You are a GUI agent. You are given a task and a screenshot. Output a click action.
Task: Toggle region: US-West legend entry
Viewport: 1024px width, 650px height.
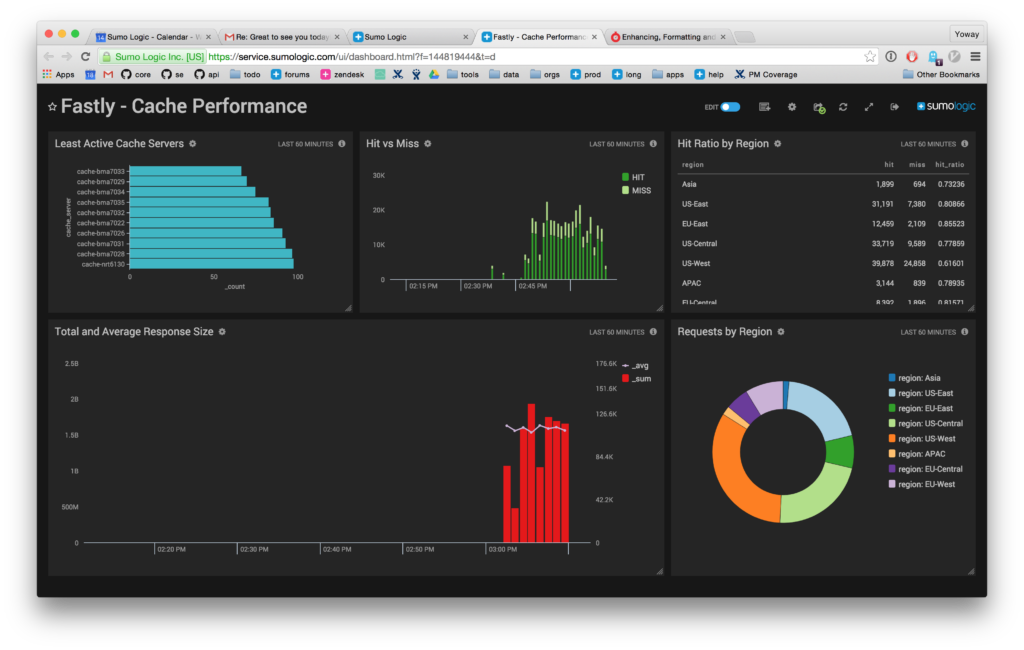(921, 439)
